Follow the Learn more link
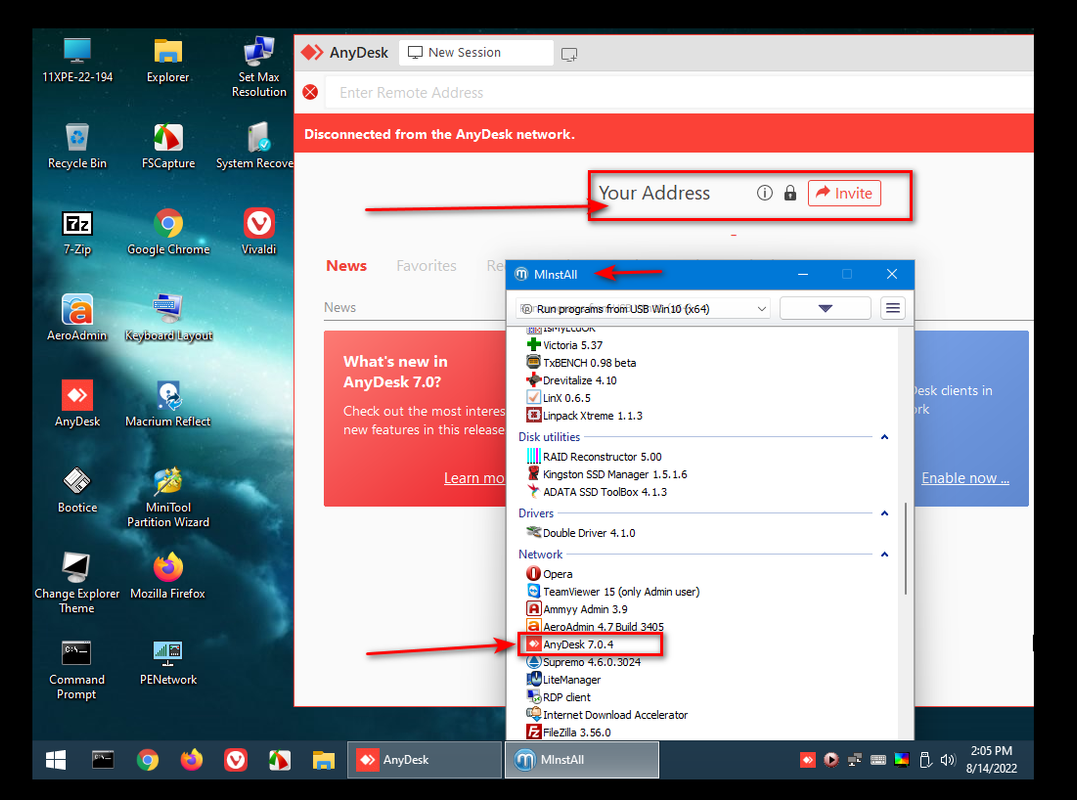The height and width of the screenshot is (800, 1077). 474,478
